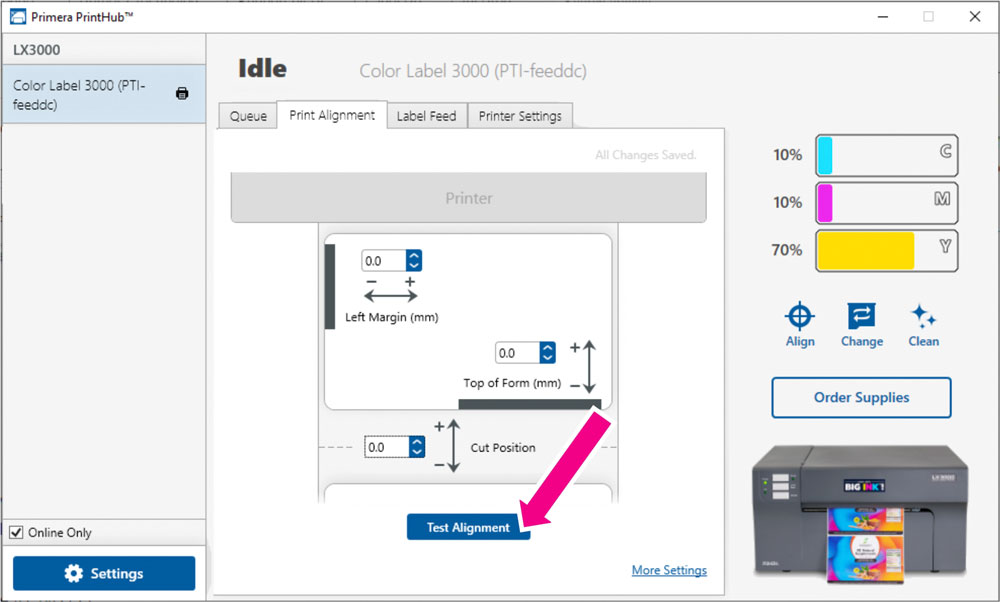The image size is (1000, 602).
Task: Select the Print Alignment tab
Action: pos(332,115)
